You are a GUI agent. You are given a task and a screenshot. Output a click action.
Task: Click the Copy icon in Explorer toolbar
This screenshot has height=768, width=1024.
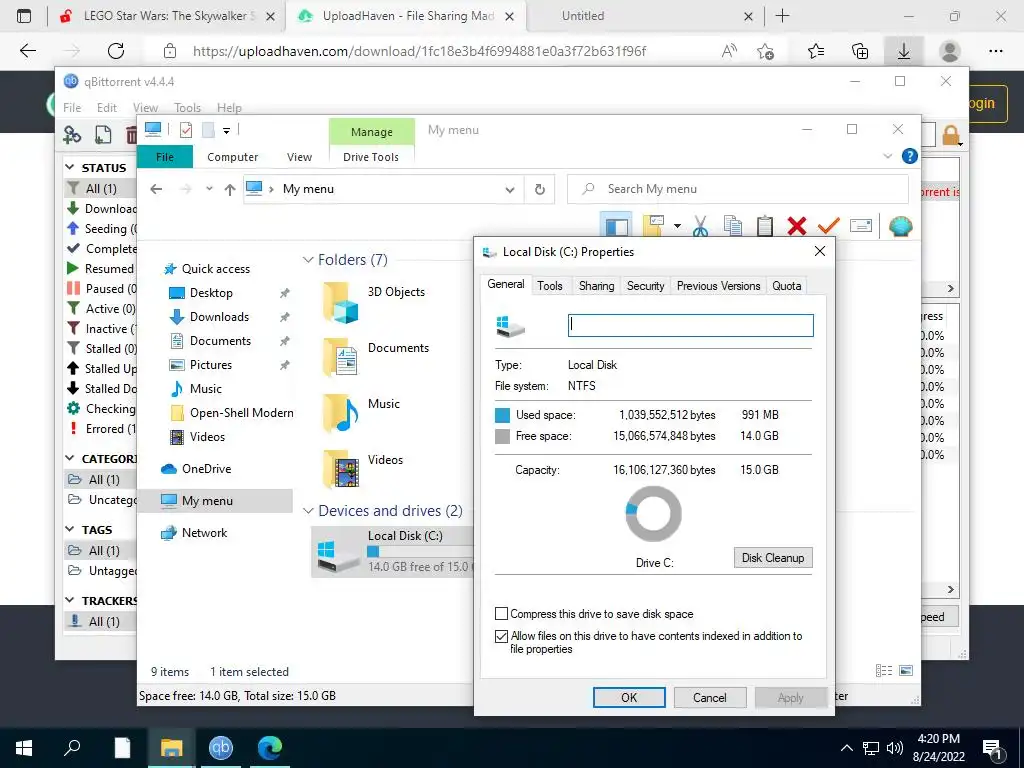click(x=733, y=227)
